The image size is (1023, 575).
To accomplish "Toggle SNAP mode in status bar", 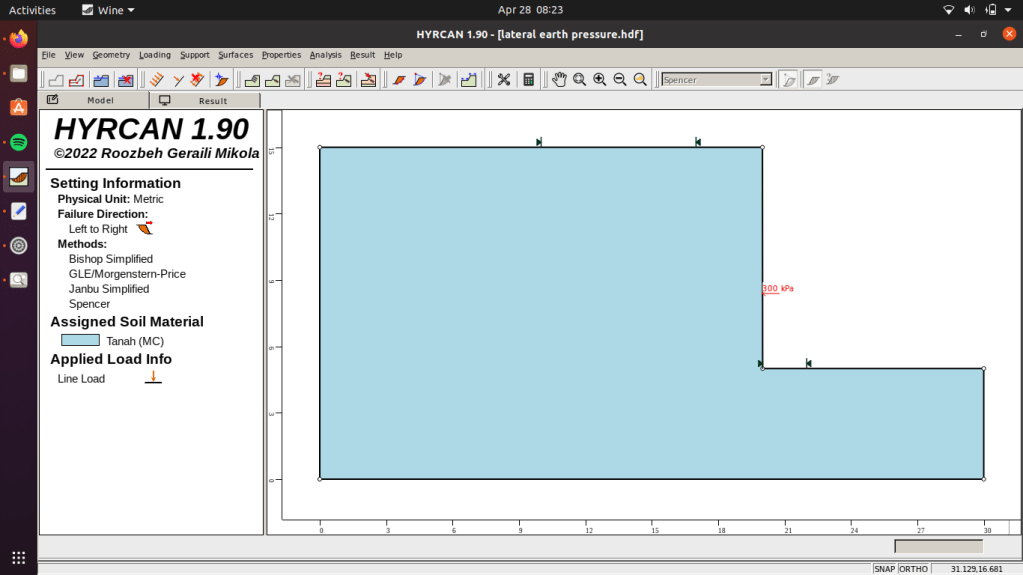I will point(884,569).
